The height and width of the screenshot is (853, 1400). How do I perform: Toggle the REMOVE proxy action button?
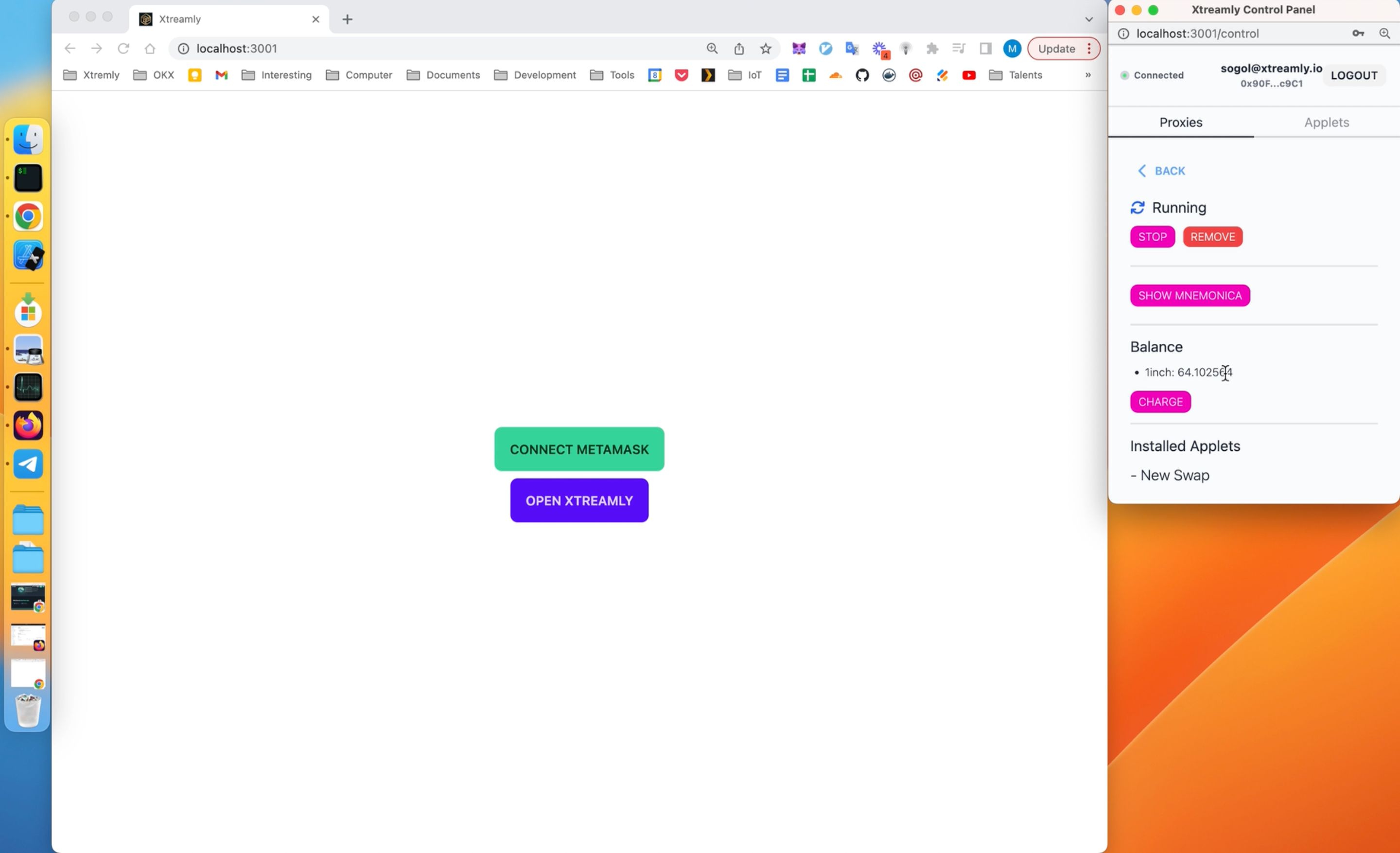[x=1212, y=236]
